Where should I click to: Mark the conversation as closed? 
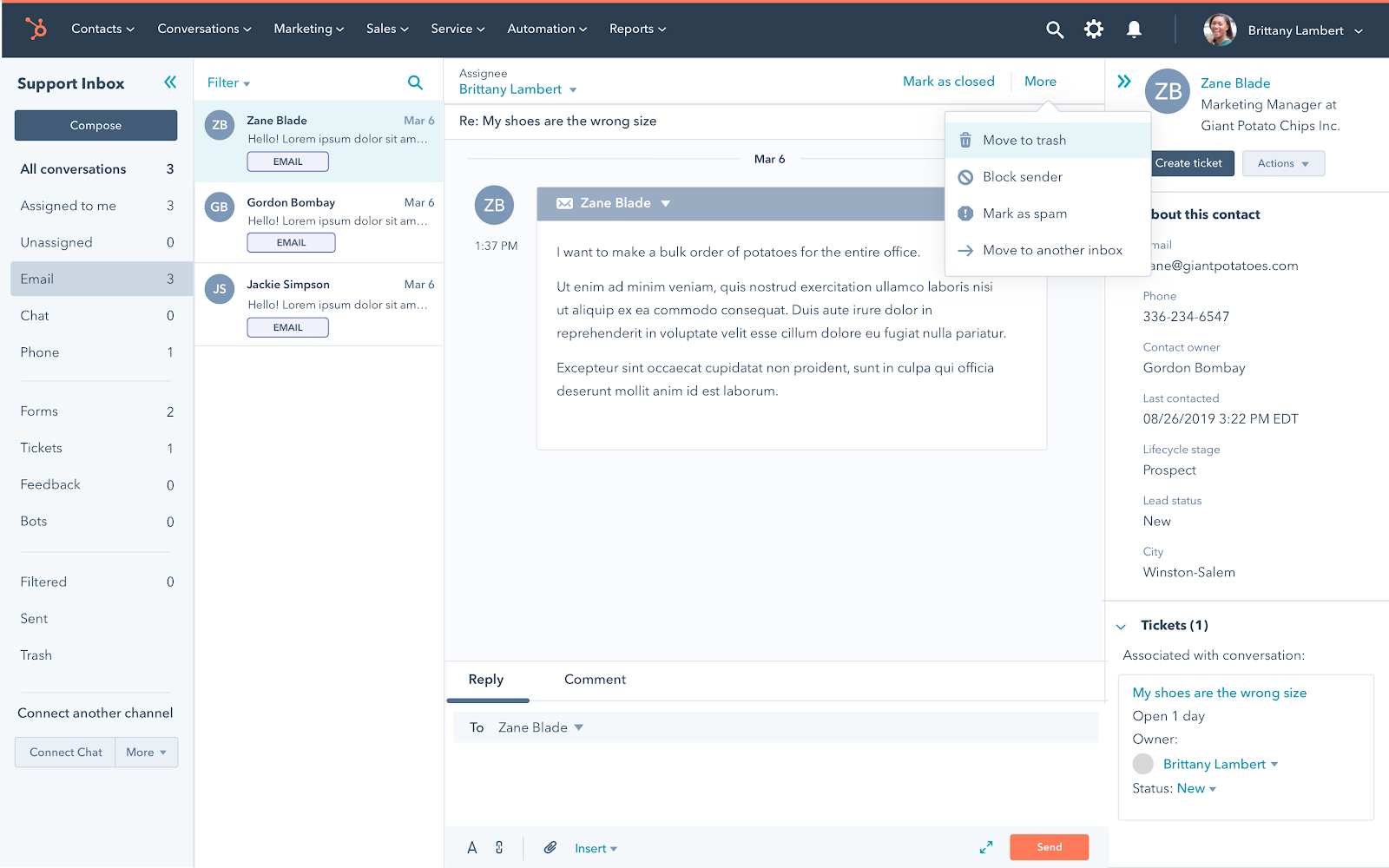point(949,82)
